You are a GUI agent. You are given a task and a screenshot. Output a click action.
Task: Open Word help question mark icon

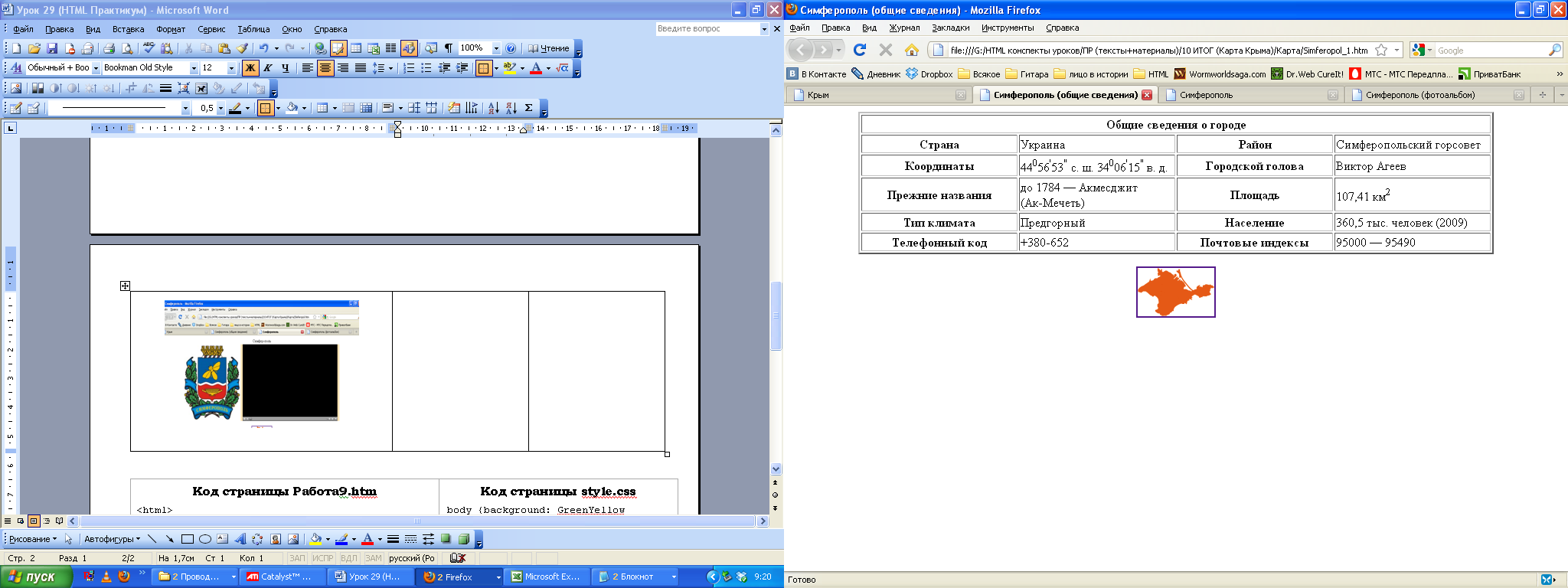[x=511, y=48]
